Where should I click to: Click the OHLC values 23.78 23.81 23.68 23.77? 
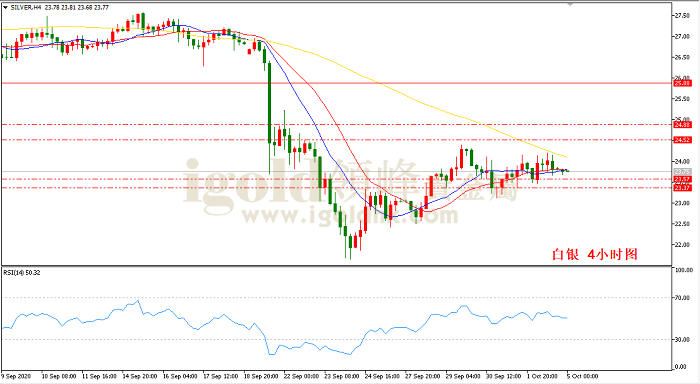pyautogui.click(x=77, y=8)
